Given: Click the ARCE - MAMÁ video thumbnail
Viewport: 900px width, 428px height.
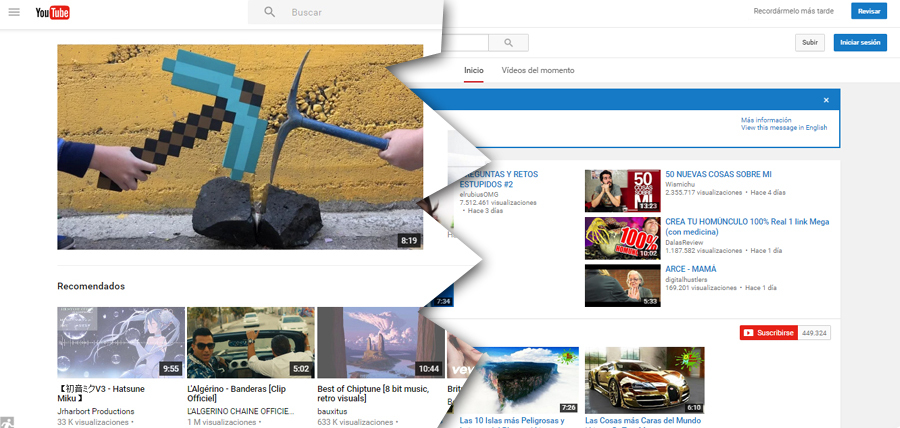Looking at the screenshot, I should pos(622,285).
